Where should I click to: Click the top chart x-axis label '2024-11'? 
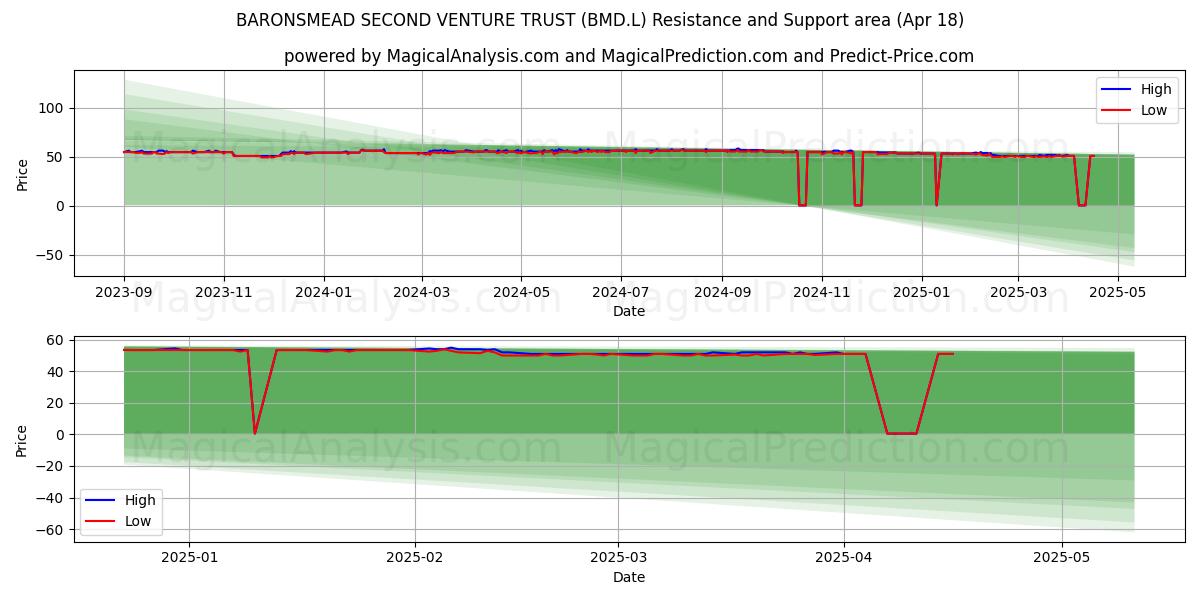(821, 293)
